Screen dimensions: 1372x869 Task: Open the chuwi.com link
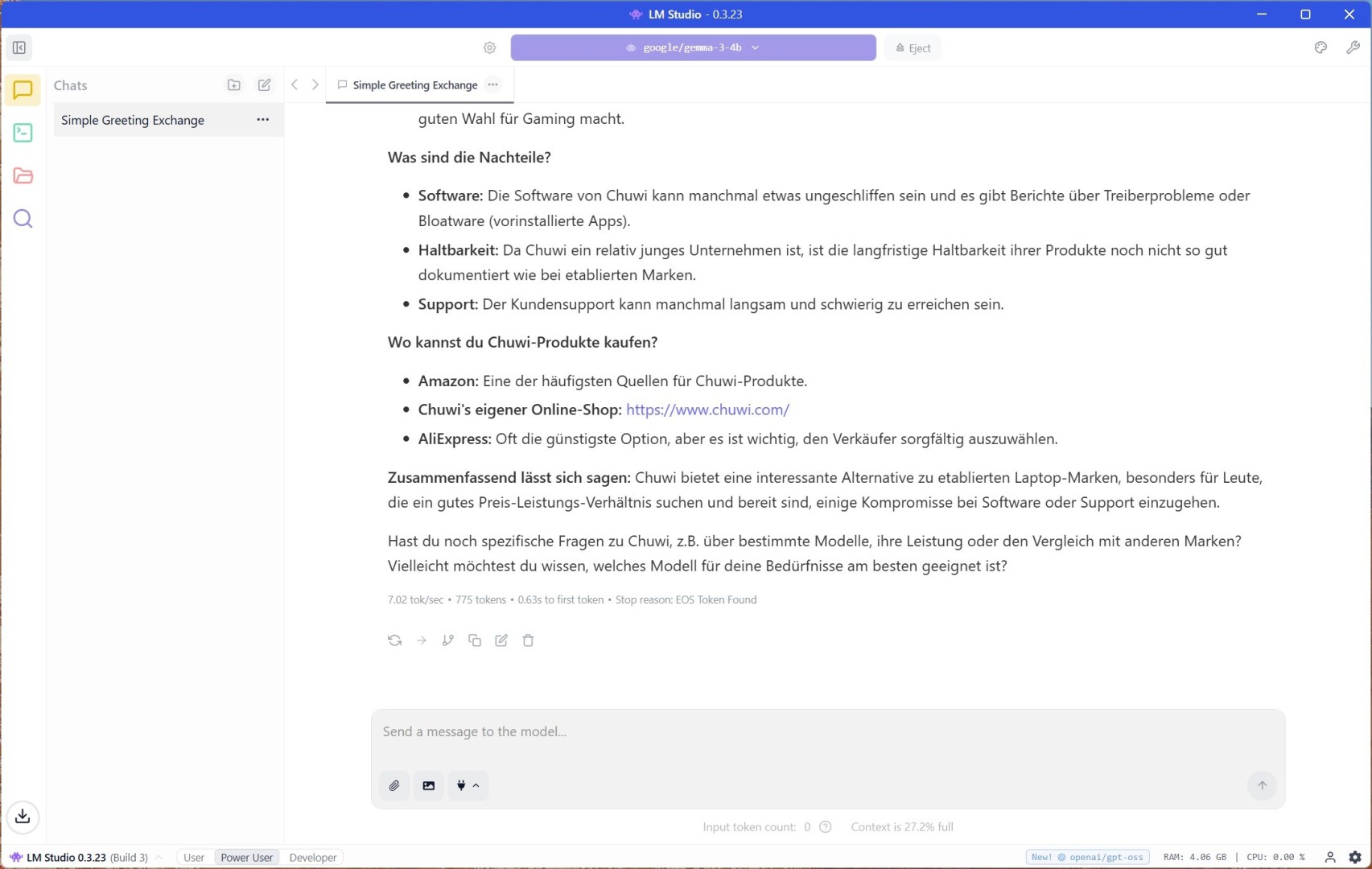click(x=707, y=410)
